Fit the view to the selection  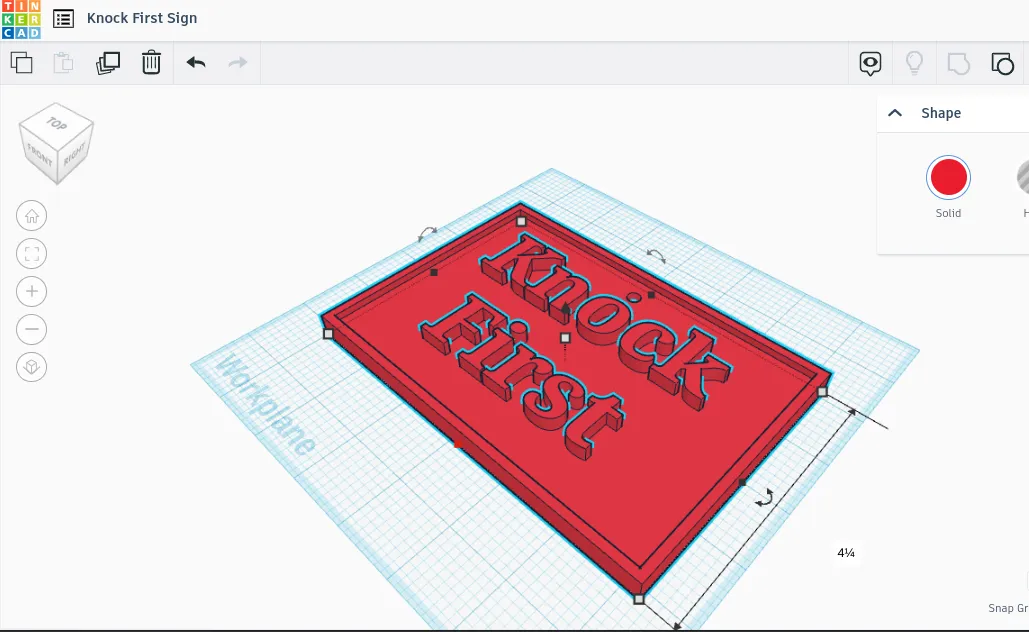pyautogui.click(x=31, y=253)
